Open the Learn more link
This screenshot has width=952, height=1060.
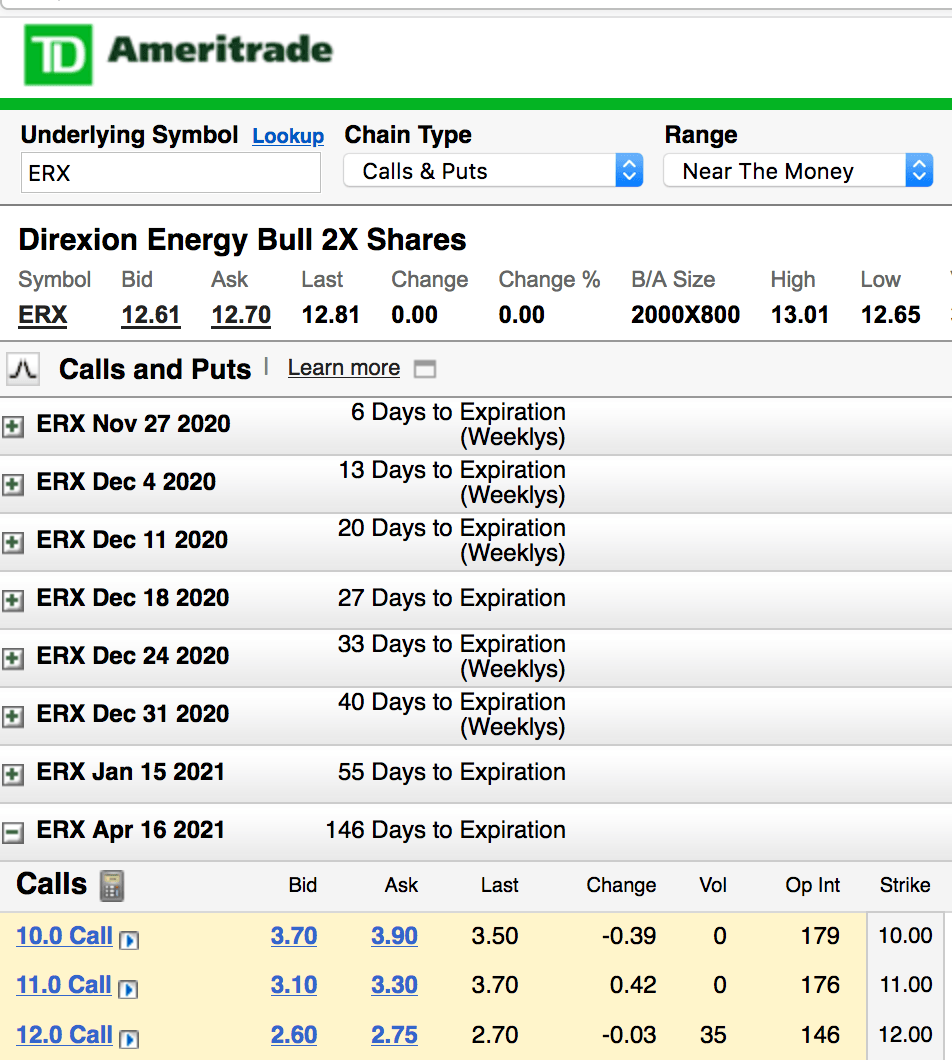coord(343,369)
